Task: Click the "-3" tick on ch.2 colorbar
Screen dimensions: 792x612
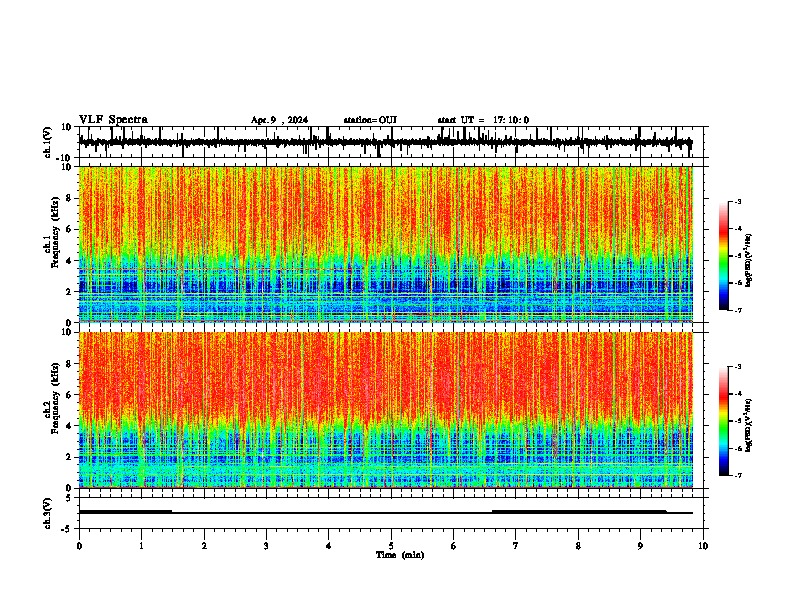Action: point(738,367)
